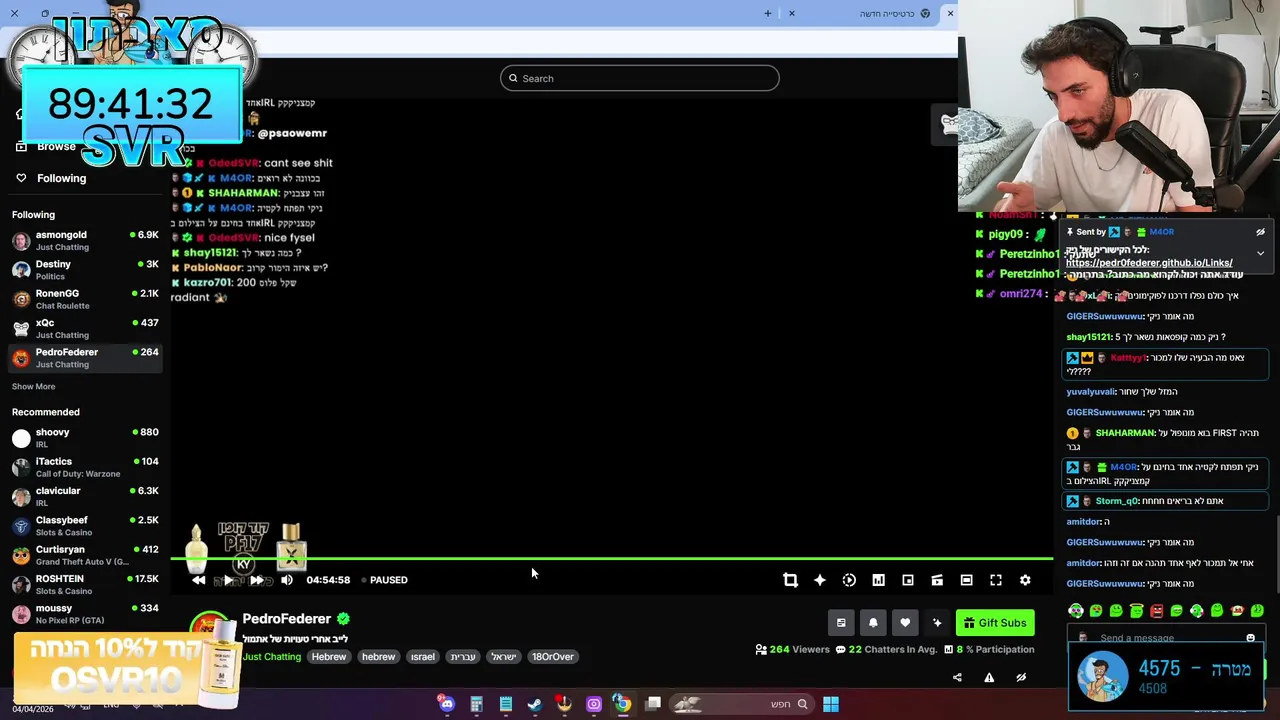Select PedroFederer in the Following list
Viewport: 1280px width, 720px height.
[x=85, y=357]
